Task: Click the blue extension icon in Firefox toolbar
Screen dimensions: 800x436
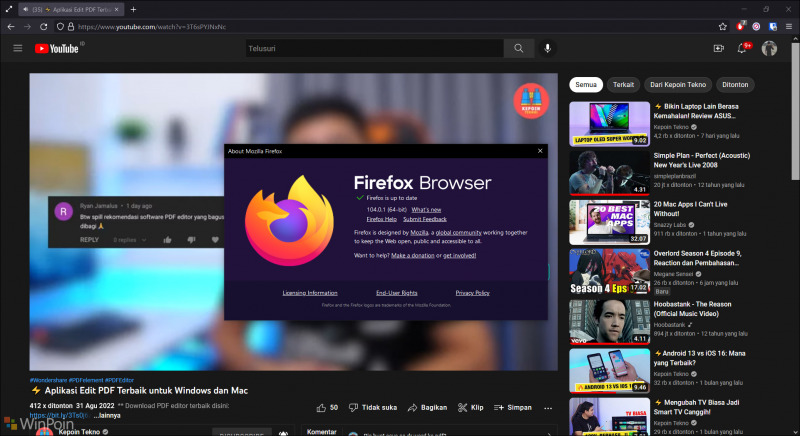Action: tap(773, 27)
